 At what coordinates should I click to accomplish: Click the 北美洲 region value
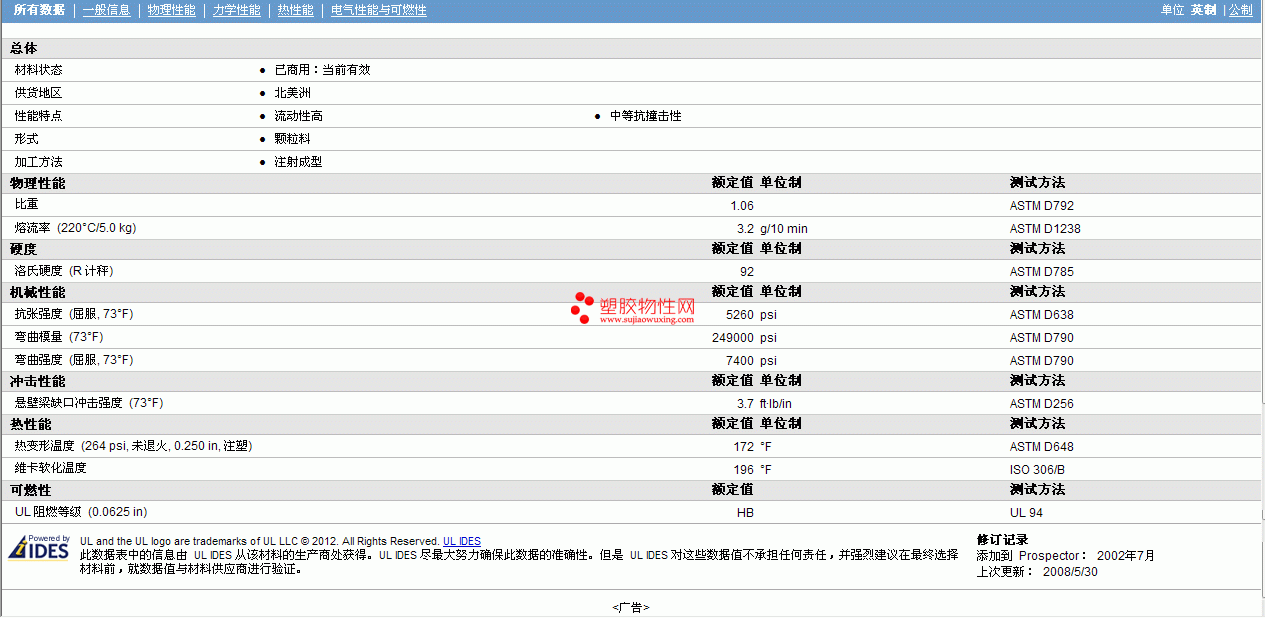292,93
